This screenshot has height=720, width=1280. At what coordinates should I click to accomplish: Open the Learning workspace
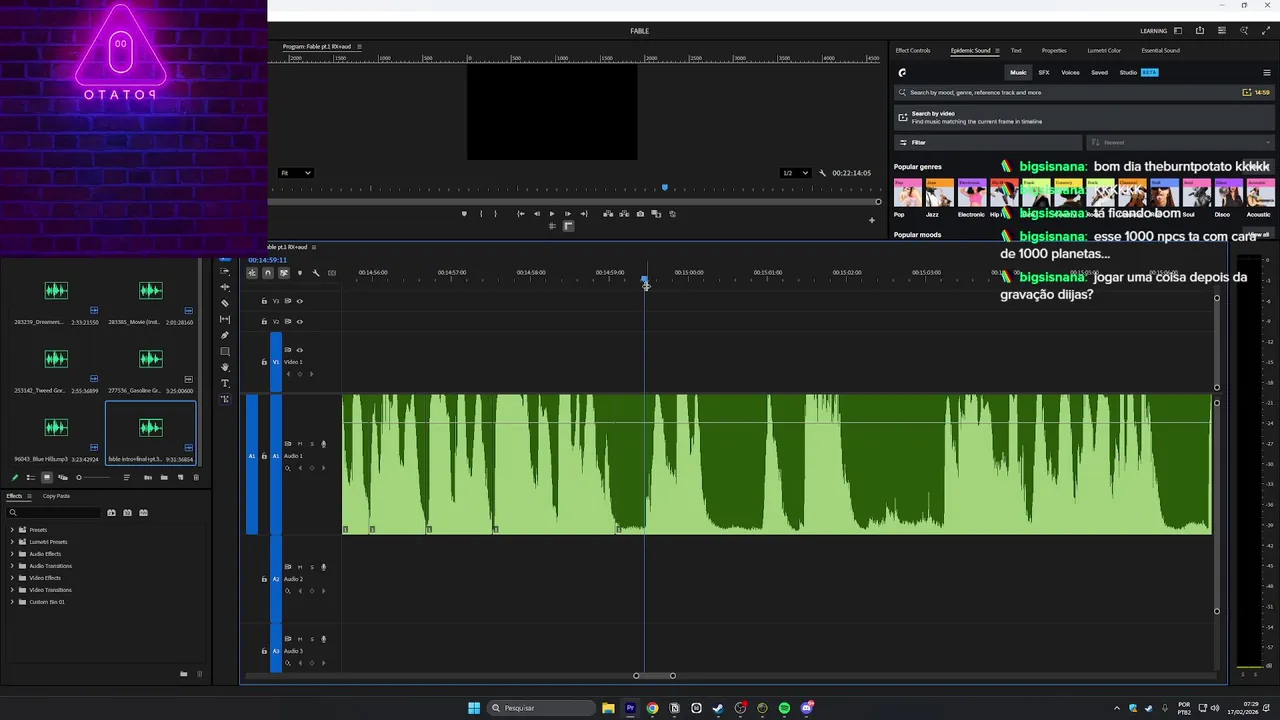point(1153,31)
